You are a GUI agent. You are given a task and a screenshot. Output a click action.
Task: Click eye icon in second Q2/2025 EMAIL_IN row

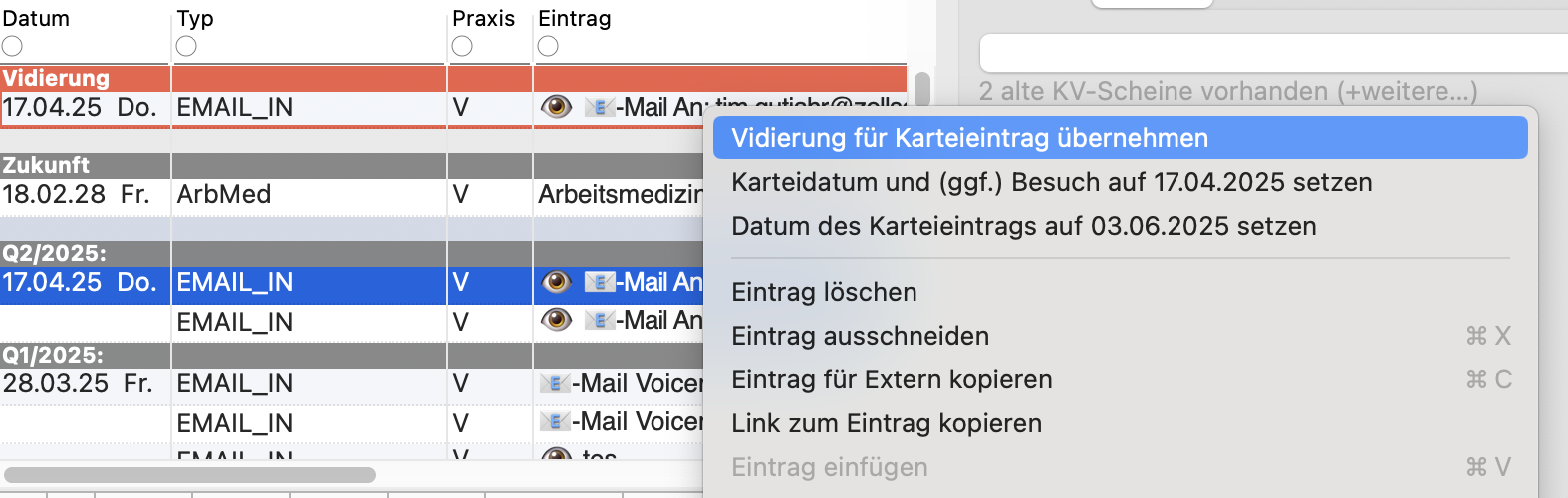click(x=556, y=320)
